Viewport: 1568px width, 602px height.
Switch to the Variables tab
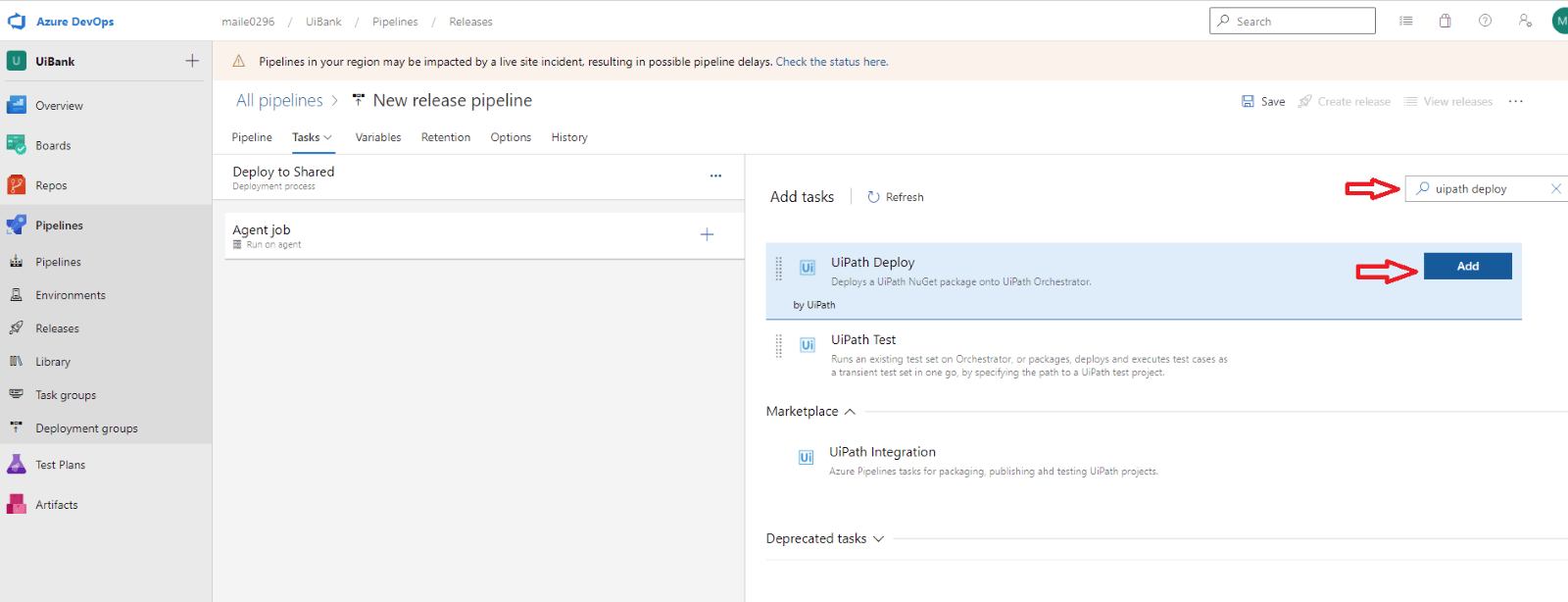tap(378, 137)
